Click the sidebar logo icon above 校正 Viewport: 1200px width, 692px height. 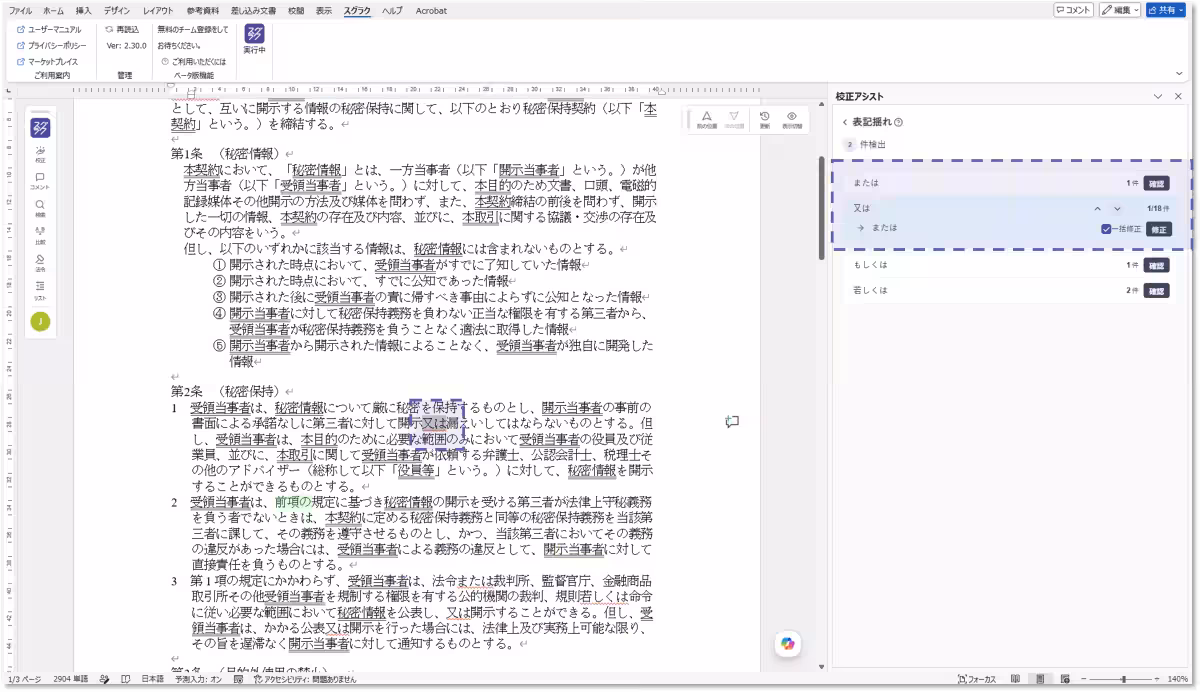tap(40, 127)
